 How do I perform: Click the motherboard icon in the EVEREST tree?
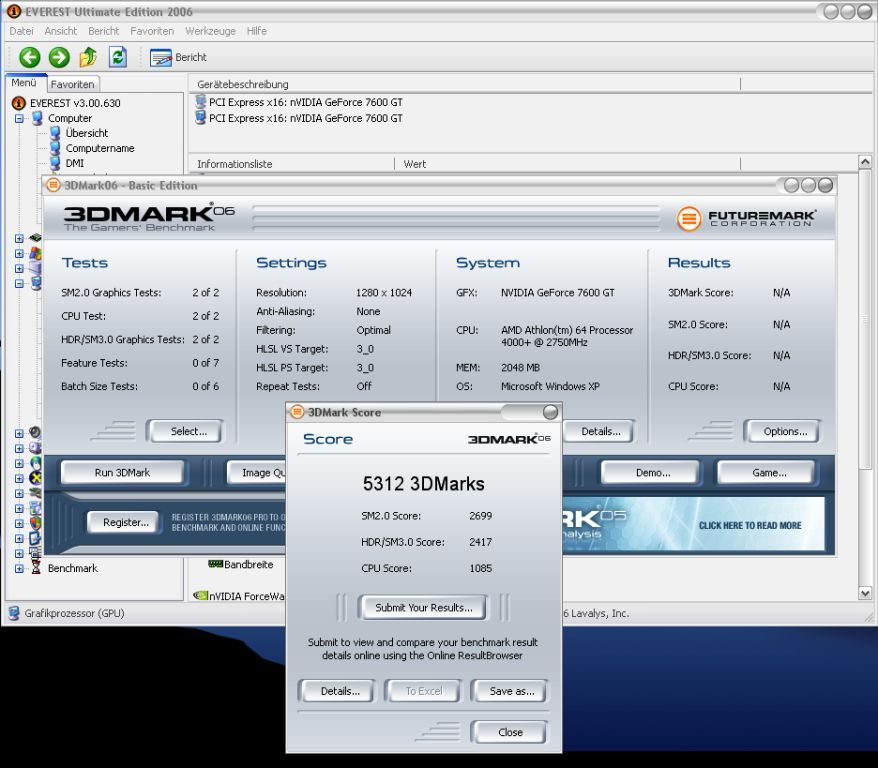point(36,238)
